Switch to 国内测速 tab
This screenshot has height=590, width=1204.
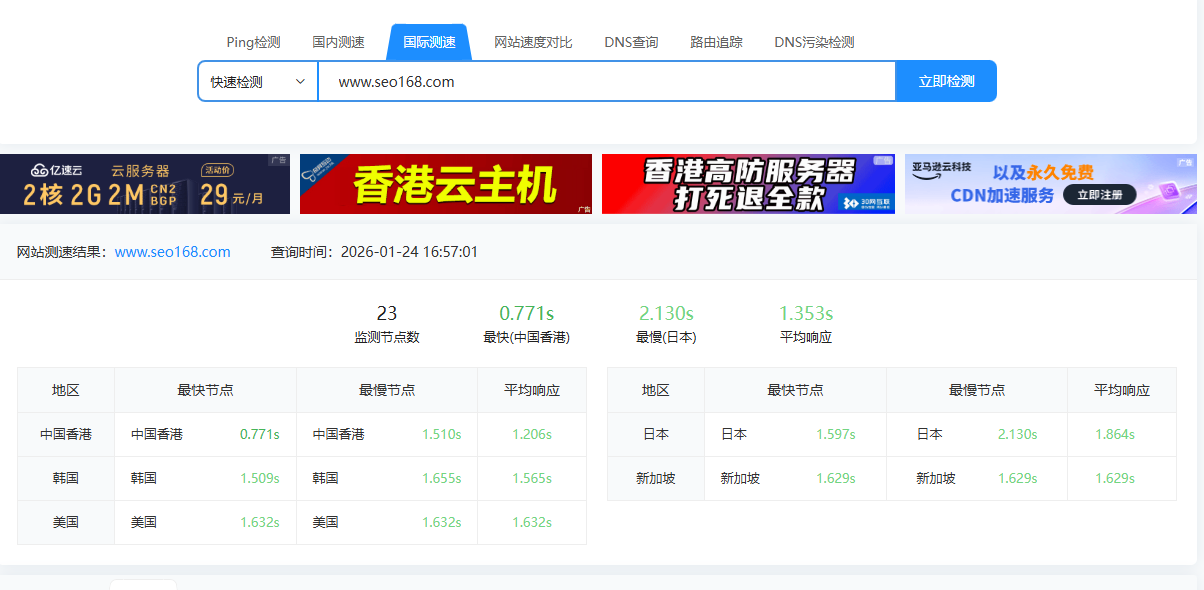coord(338,42)
